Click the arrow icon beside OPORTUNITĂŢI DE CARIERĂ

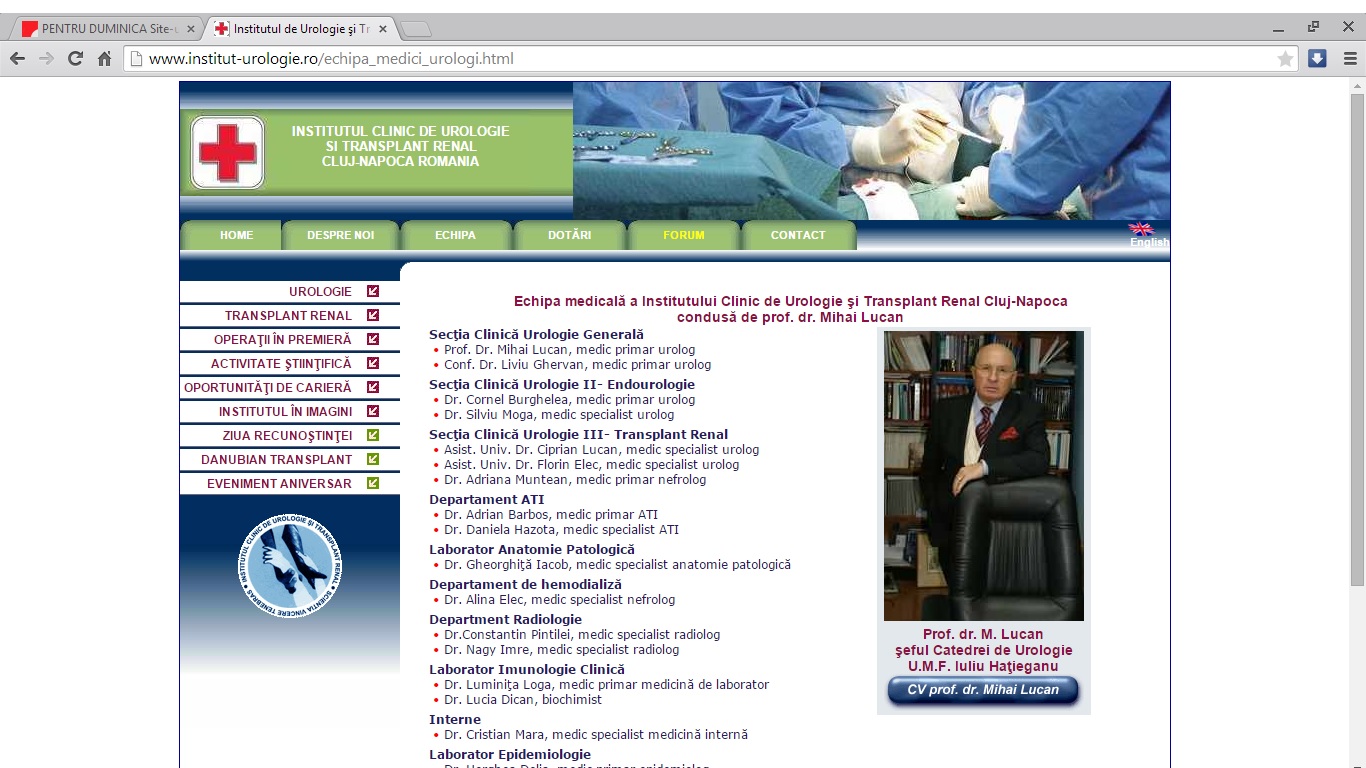click(x=373, y=387)
